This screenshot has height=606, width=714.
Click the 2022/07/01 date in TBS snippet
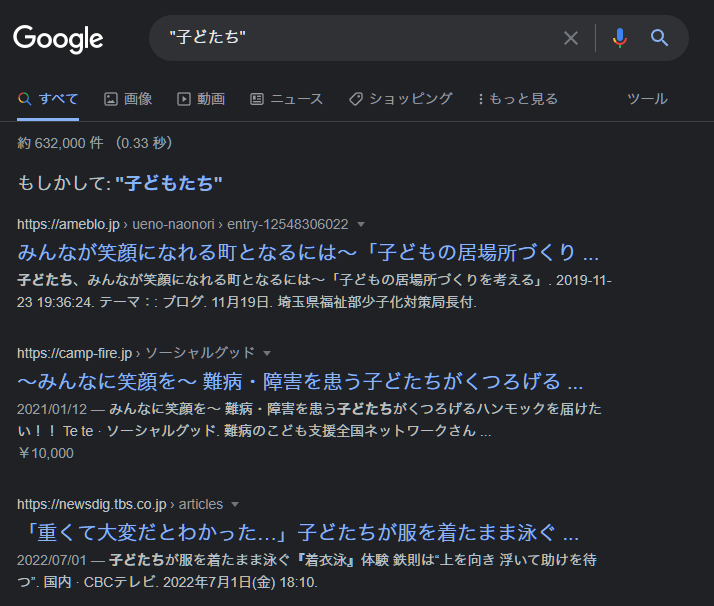[52, 560]
